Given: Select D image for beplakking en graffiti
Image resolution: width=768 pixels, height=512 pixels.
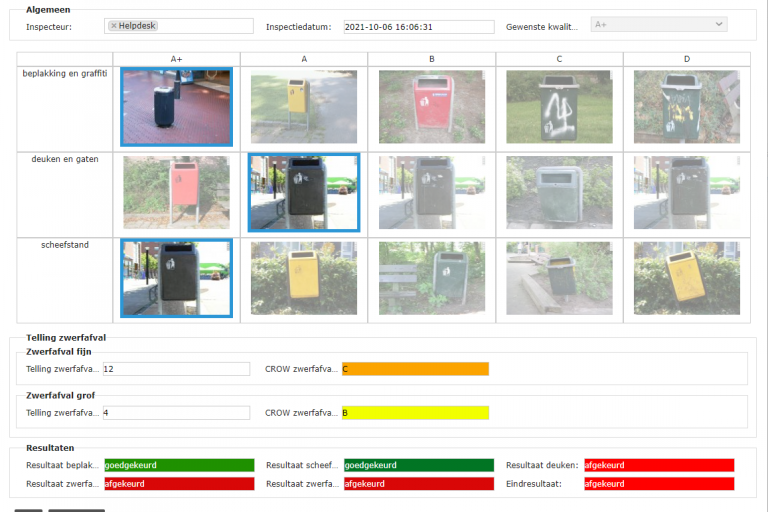Looking at the screenshot, I should (686, 106).
